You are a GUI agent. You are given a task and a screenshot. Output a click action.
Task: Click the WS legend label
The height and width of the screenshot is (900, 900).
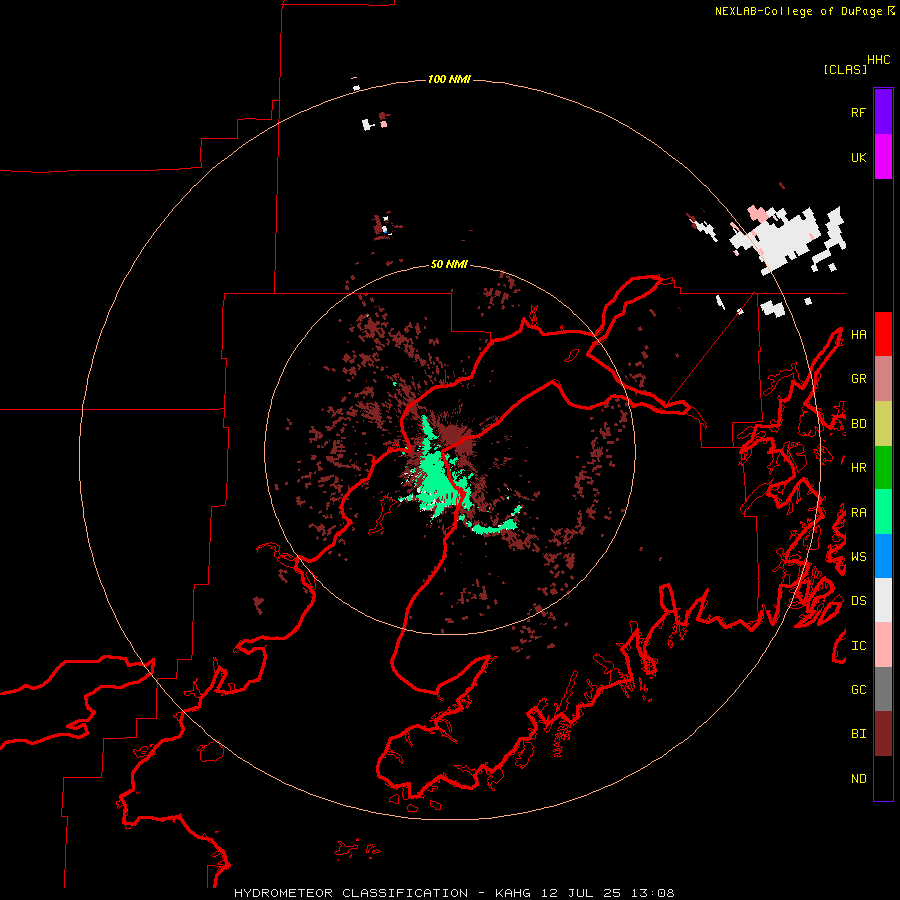pyautogui.click(x=858, y=557)
